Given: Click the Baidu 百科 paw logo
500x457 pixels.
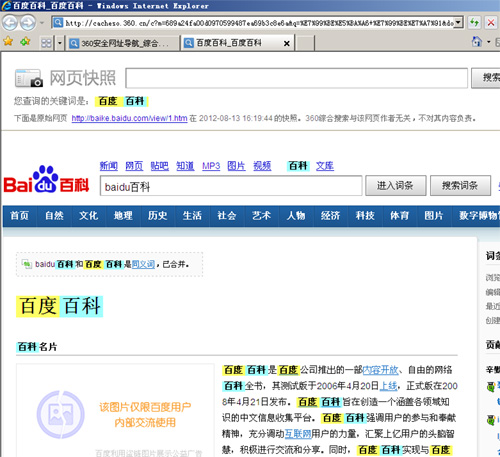Looking at the screenshot, I should coord(46,179).
